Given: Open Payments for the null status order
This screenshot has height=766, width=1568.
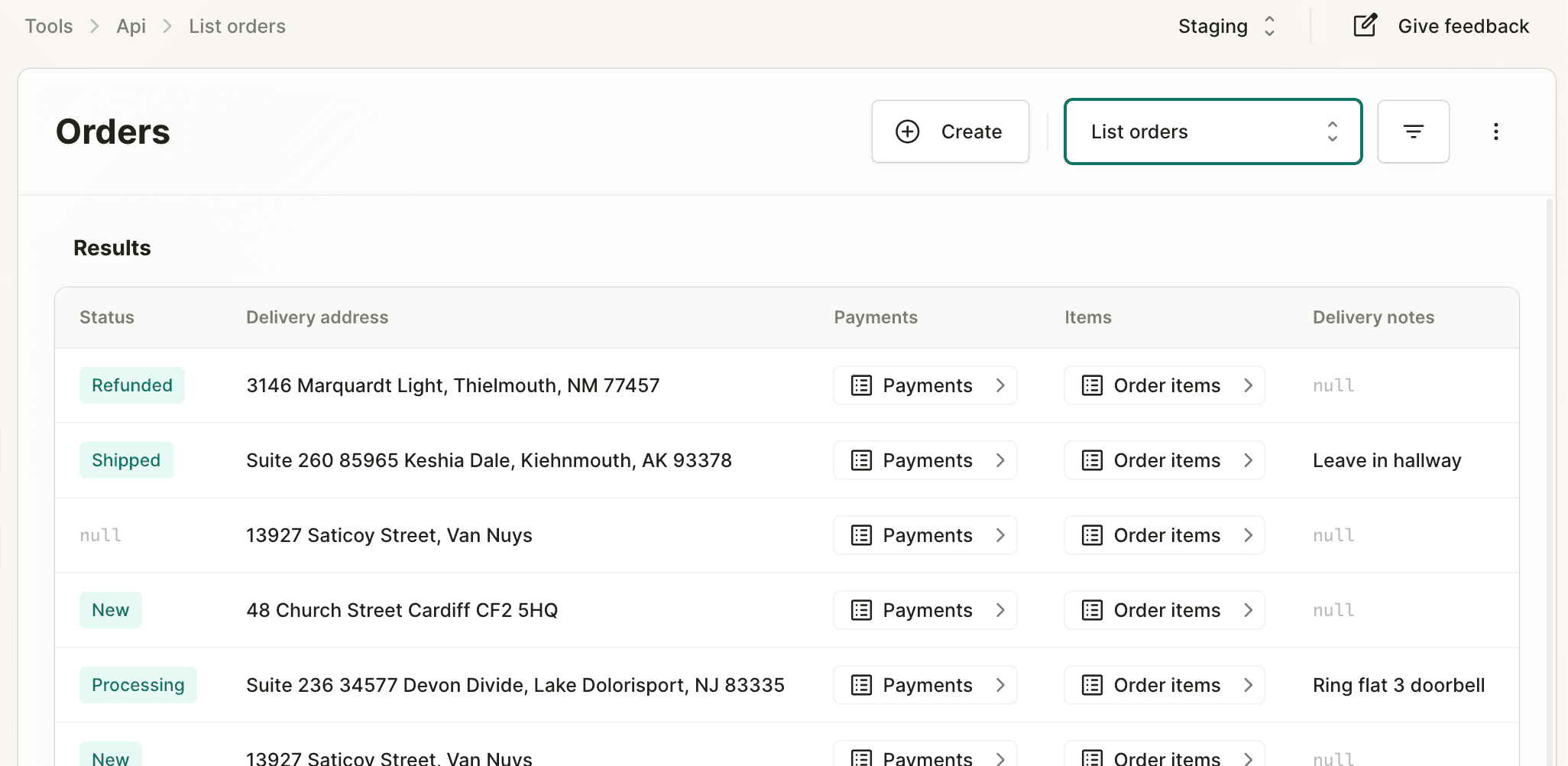Looking at the screenshot, I should [925, 535].
